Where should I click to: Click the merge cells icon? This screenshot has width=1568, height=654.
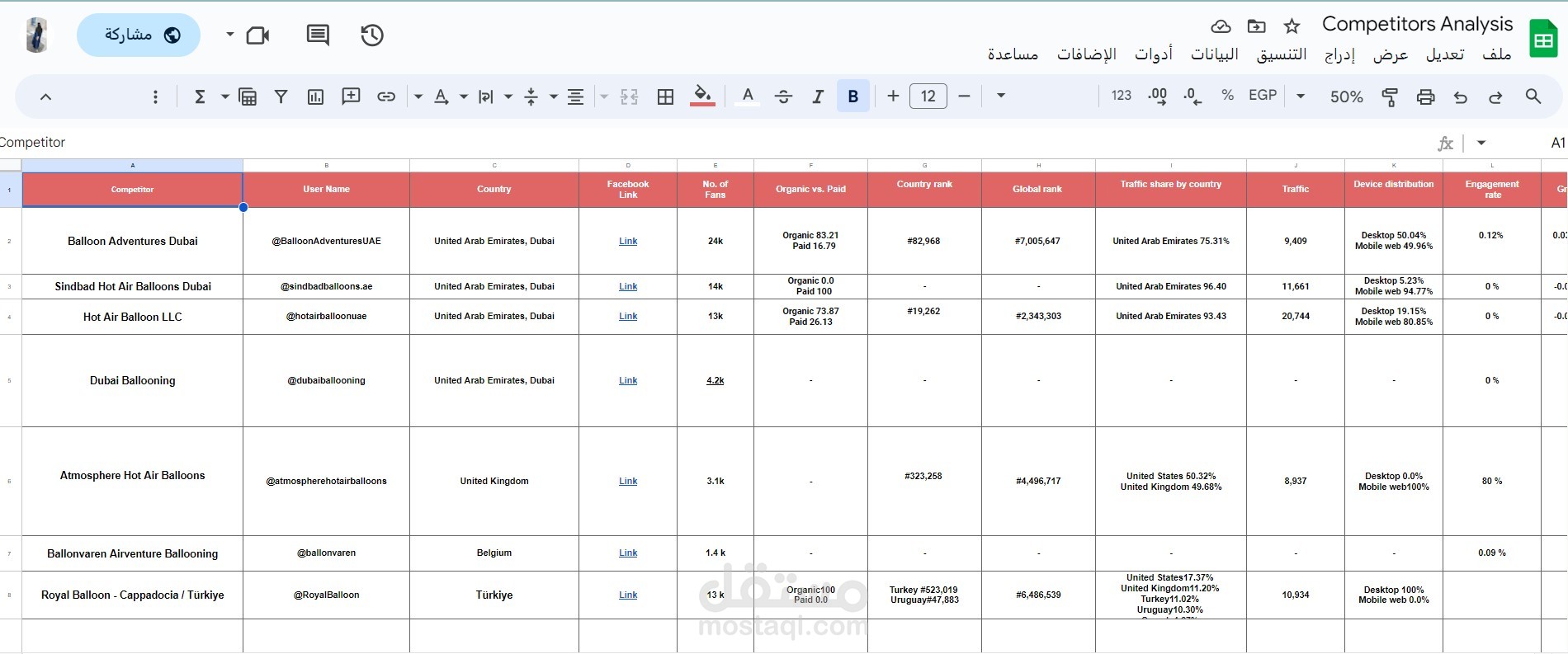tap(629, 96)
